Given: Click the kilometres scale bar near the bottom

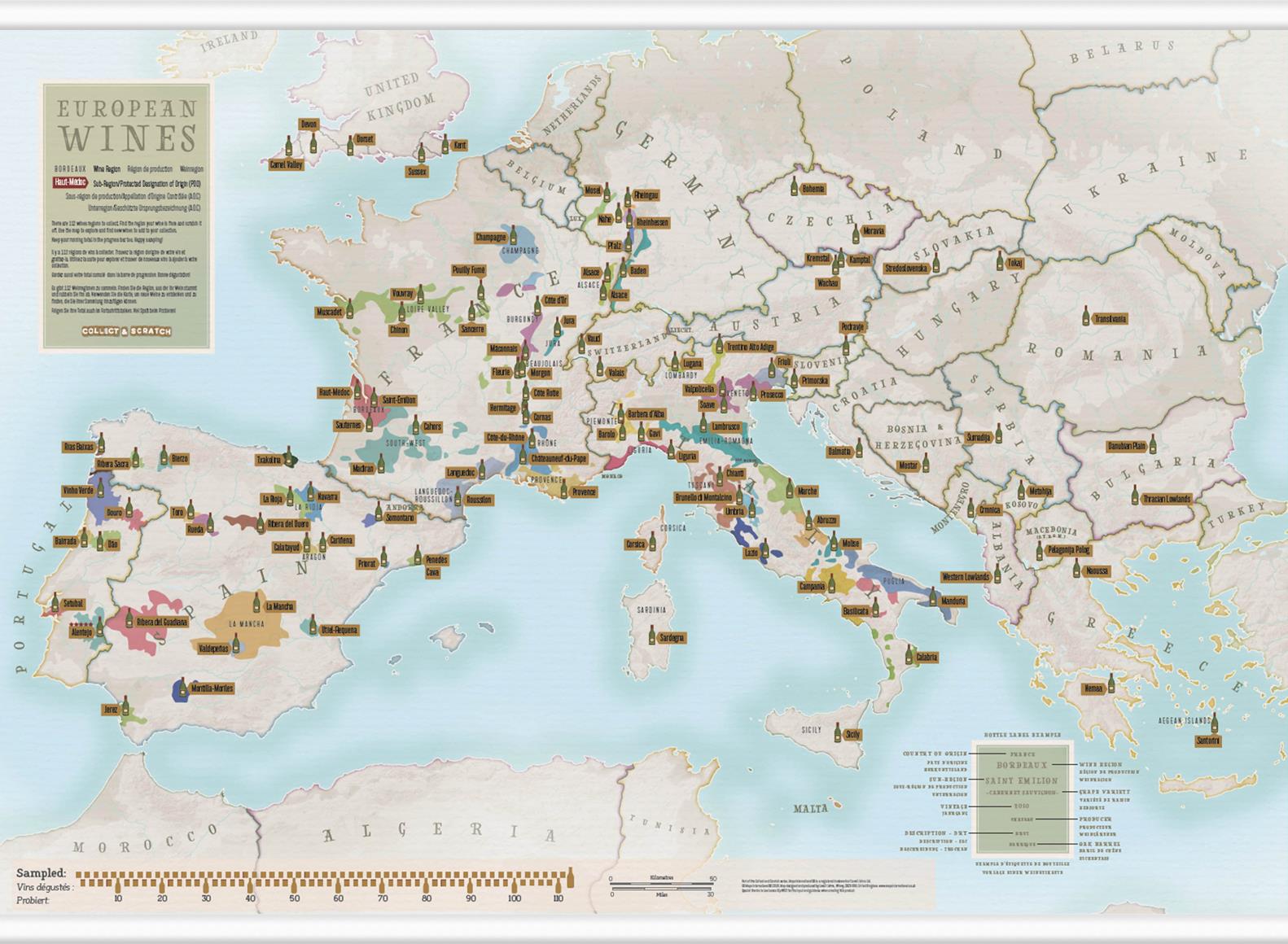Looking at the screenshot, I should tap(663, 881).
